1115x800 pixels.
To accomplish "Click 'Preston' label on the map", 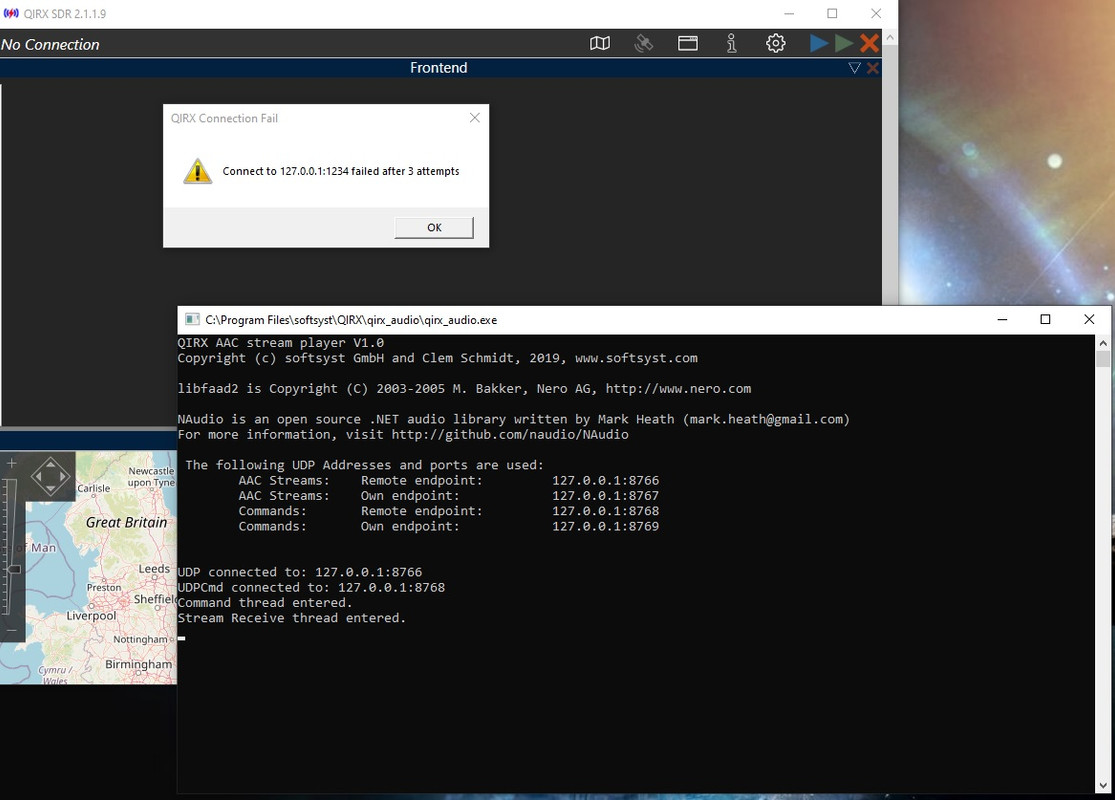I will (x=104, y=587).
